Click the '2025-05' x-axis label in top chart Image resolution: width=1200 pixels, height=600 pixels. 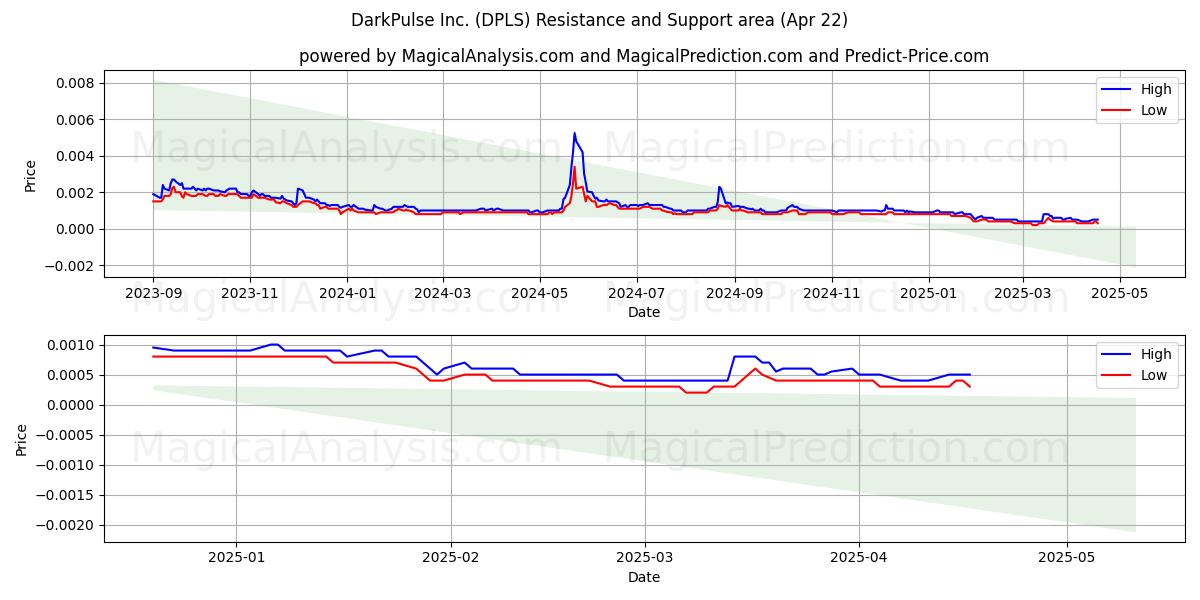[1119, 294]
